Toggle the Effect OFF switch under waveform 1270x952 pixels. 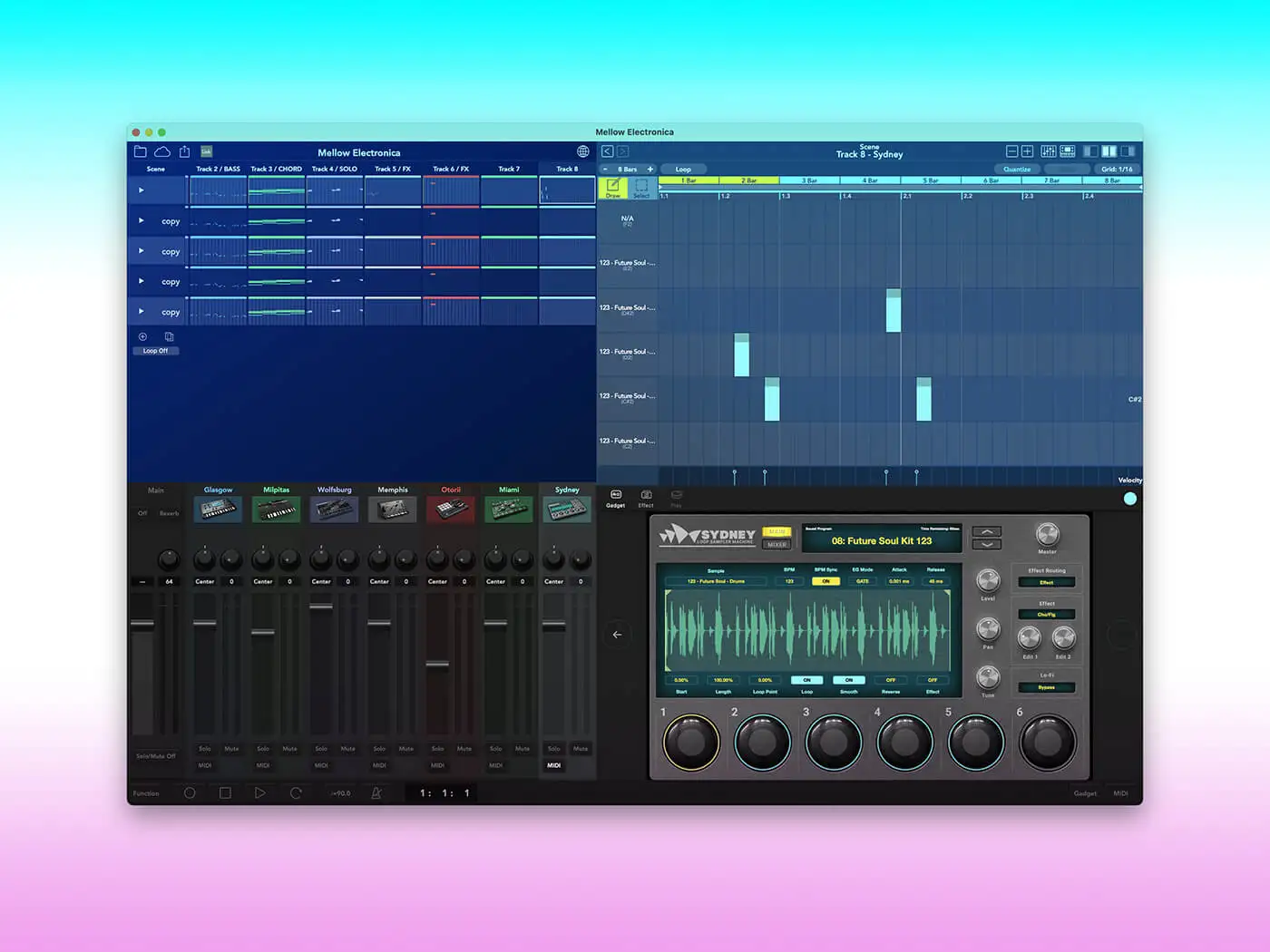933,680
